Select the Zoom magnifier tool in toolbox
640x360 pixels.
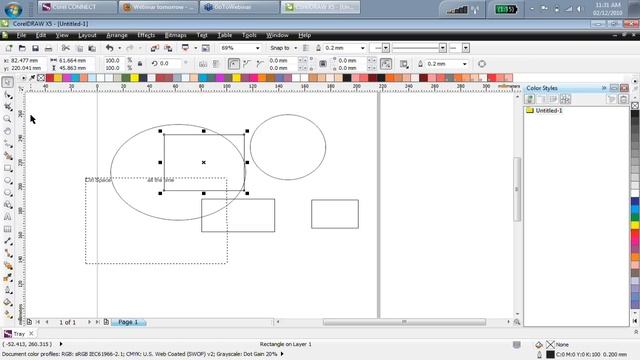point(7,119)
